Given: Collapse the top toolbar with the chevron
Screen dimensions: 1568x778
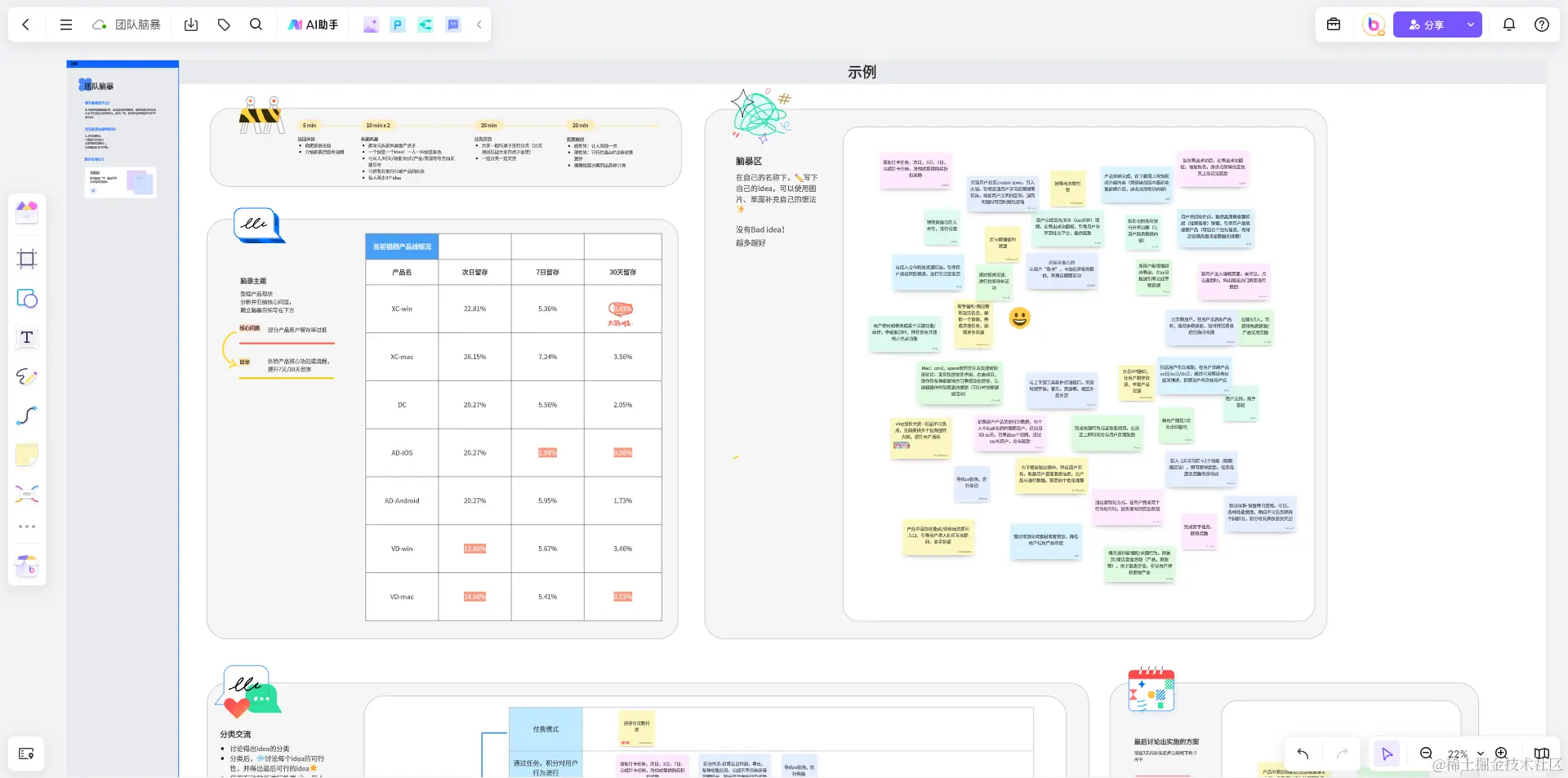Looking at the screenshot, I should (x=479, y=24).
